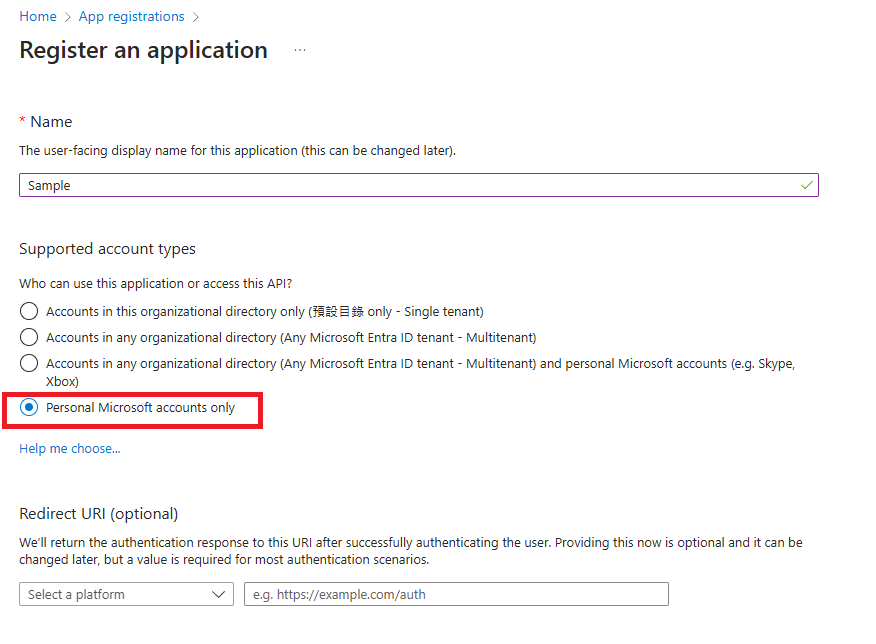Open the ellipsis menu beside Register an application

tap(300, 50)
